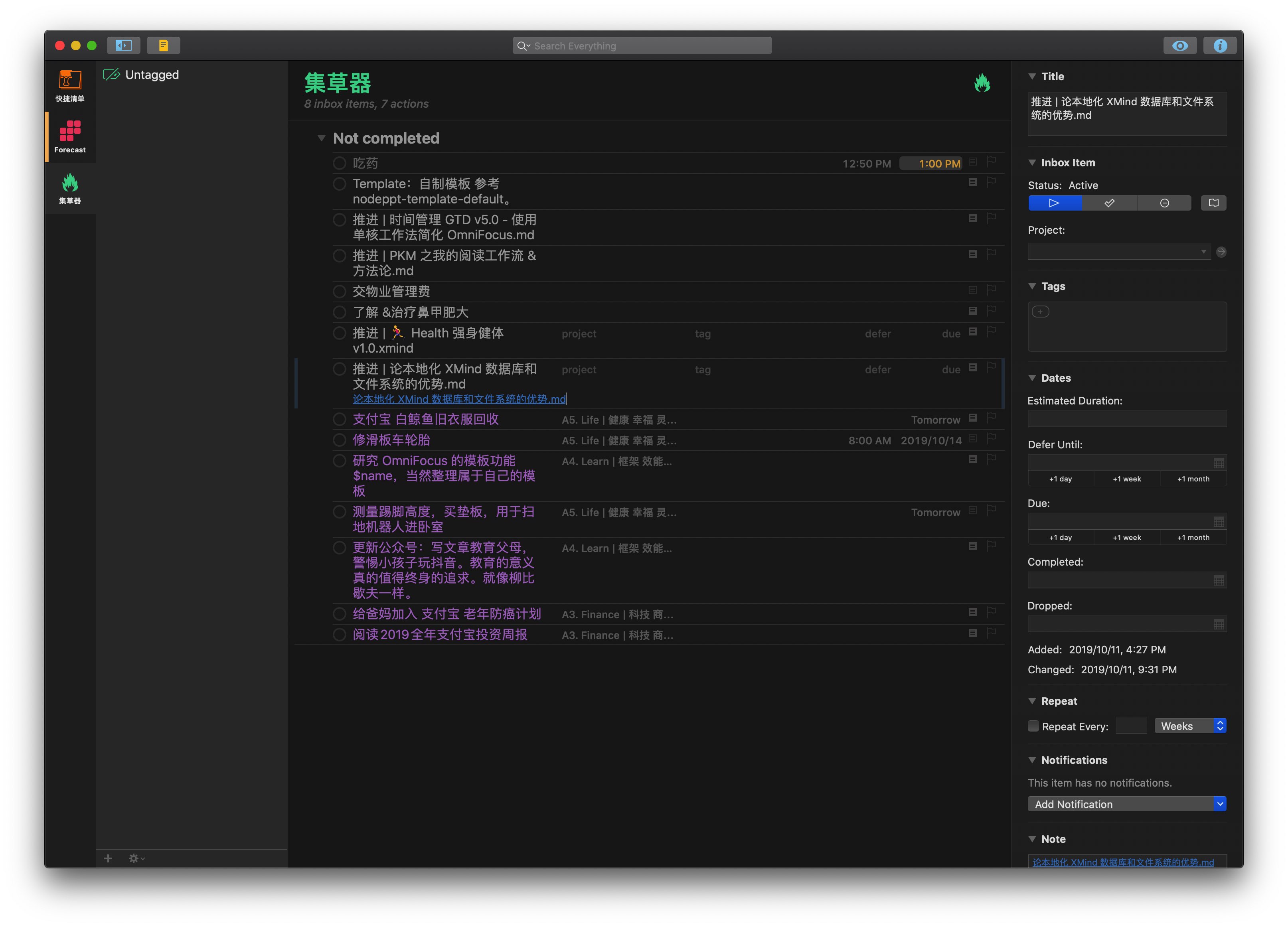The width and height of the screenshot is (1288, 927).
Task: Check off the 修滑板车轮胎 task circle
Action: click(x=340, y=440)
